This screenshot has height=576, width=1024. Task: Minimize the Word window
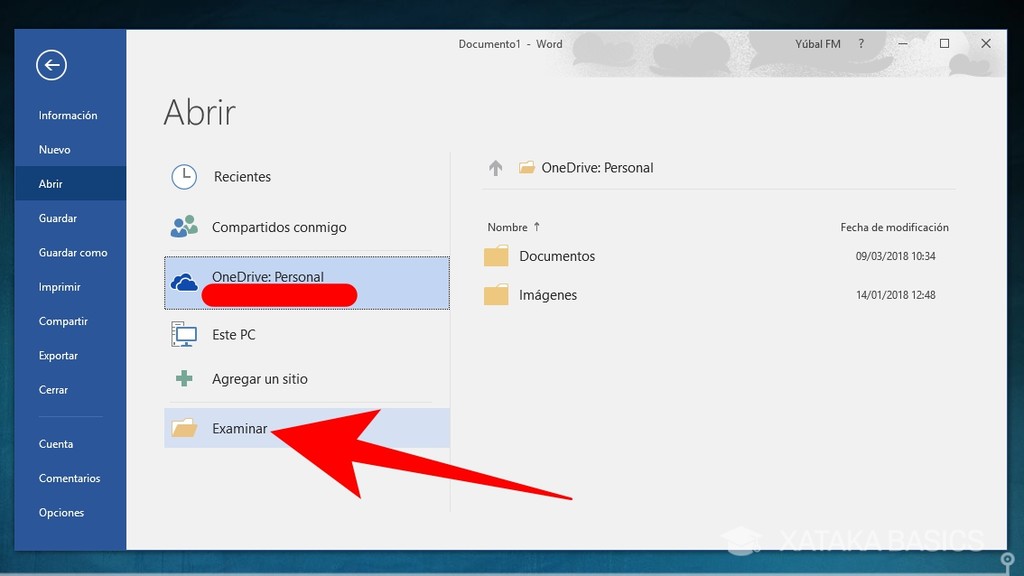pyautogui.click(x=903, y=44)
